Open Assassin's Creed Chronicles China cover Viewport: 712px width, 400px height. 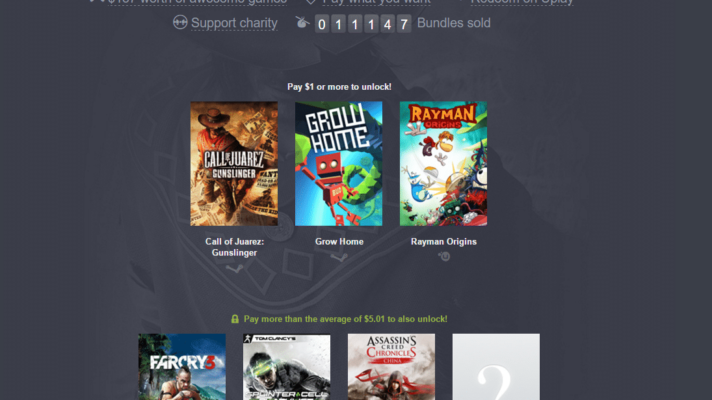click(391, 367)
